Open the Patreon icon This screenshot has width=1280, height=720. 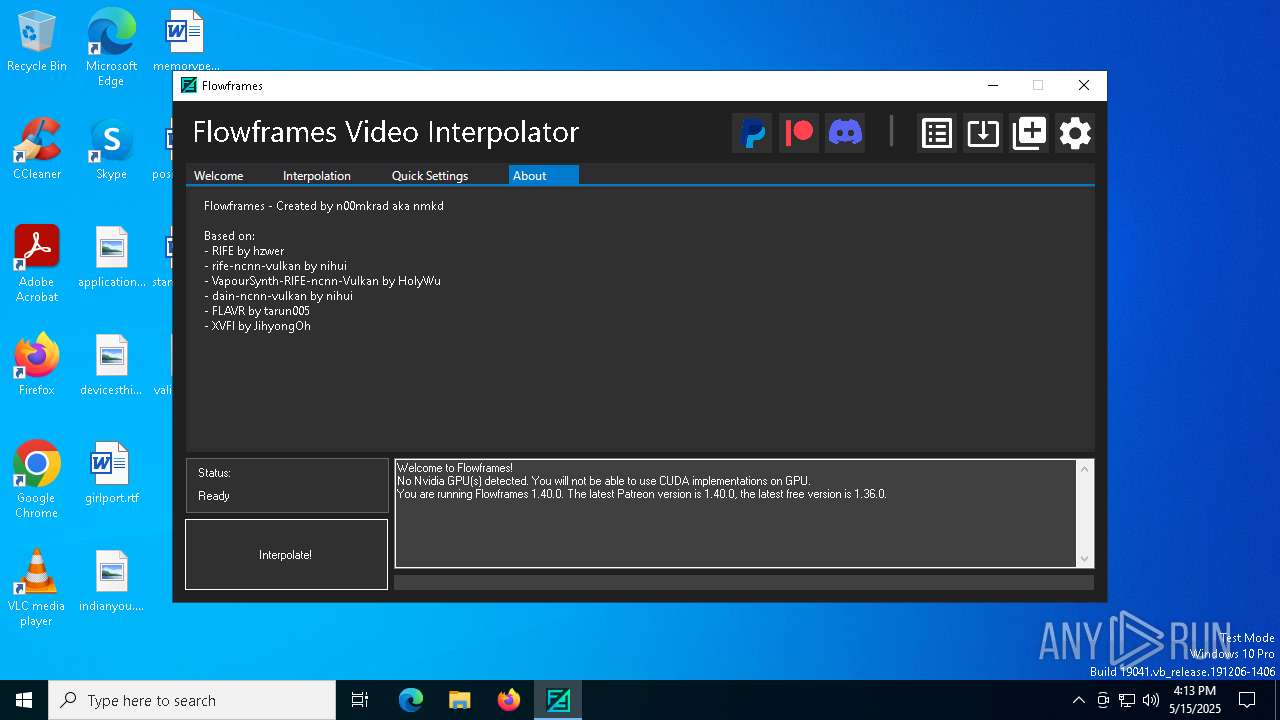(799, 133)
